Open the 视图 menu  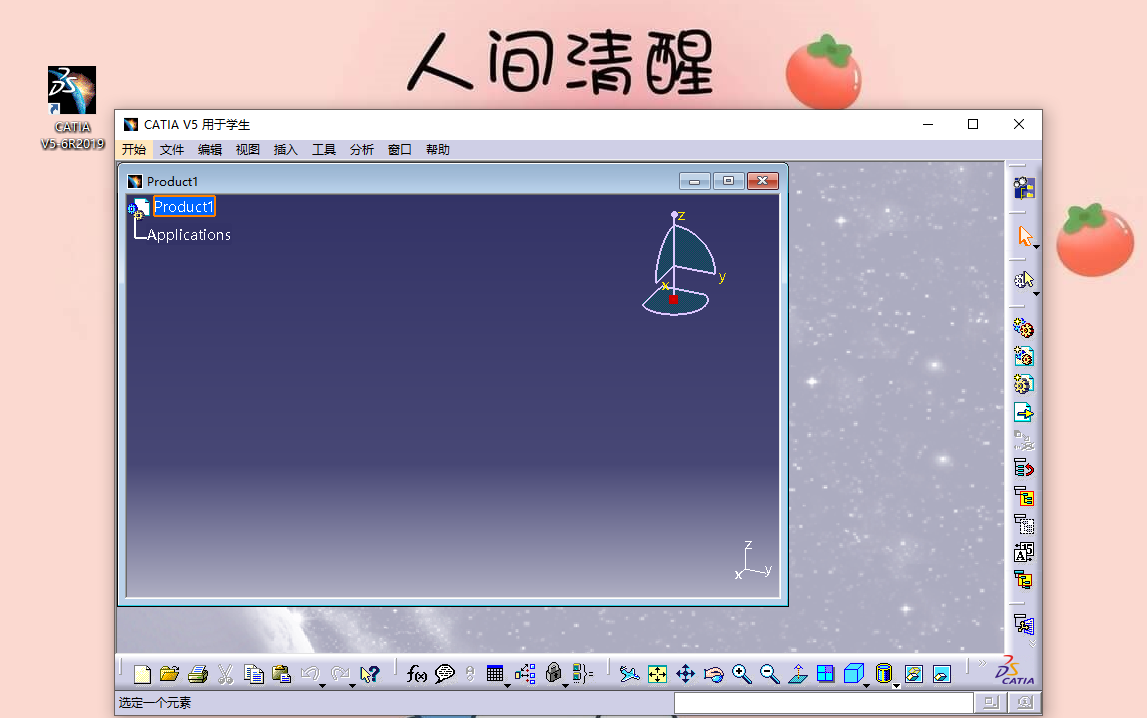[248, 149]
